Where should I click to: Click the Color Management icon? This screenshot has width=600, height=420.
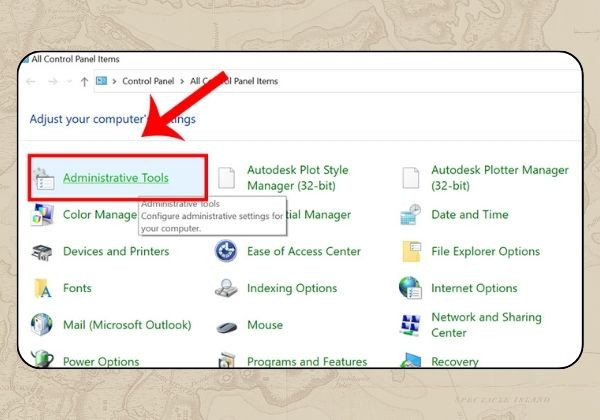click(x=42, y=215)
